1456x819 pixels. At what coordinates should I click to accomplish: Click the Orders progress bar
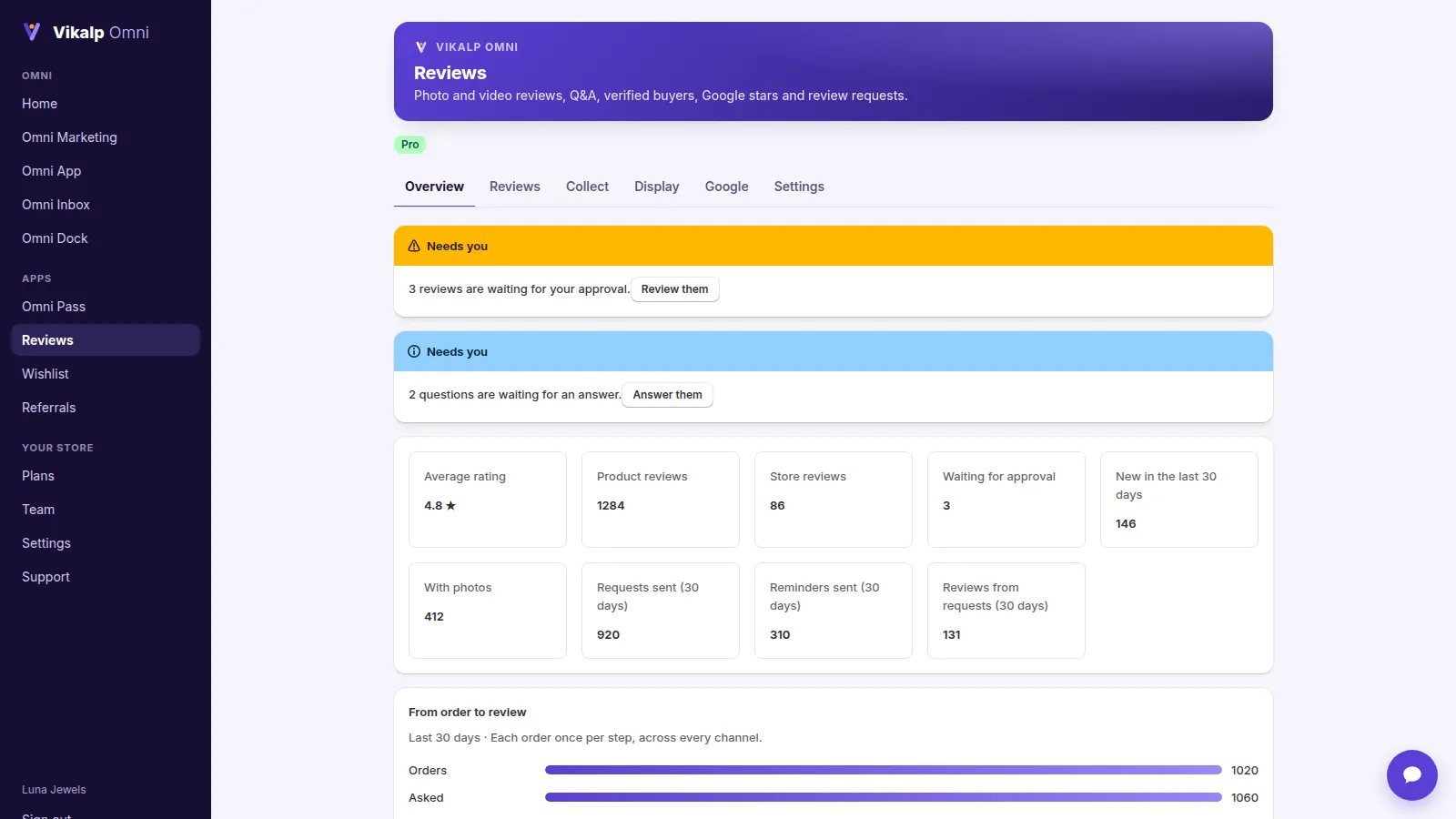pyautogui.click(x=883, y=770)
